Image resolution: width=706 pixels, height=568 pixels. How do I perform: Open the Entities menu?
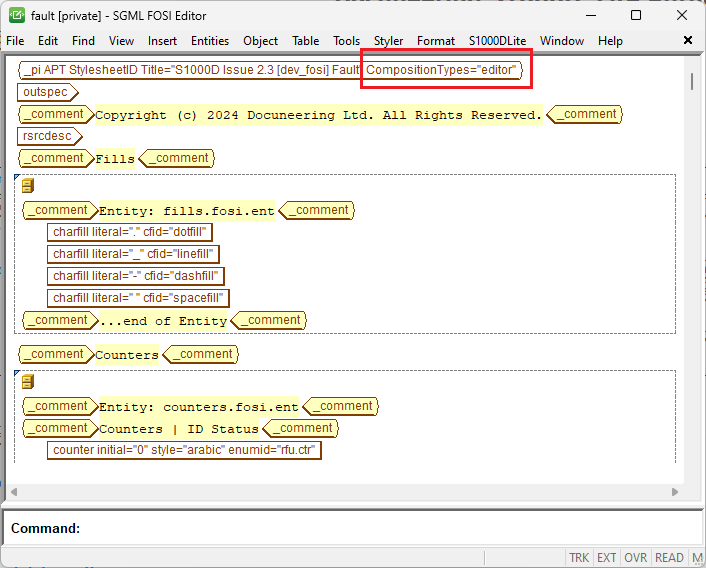210,41
